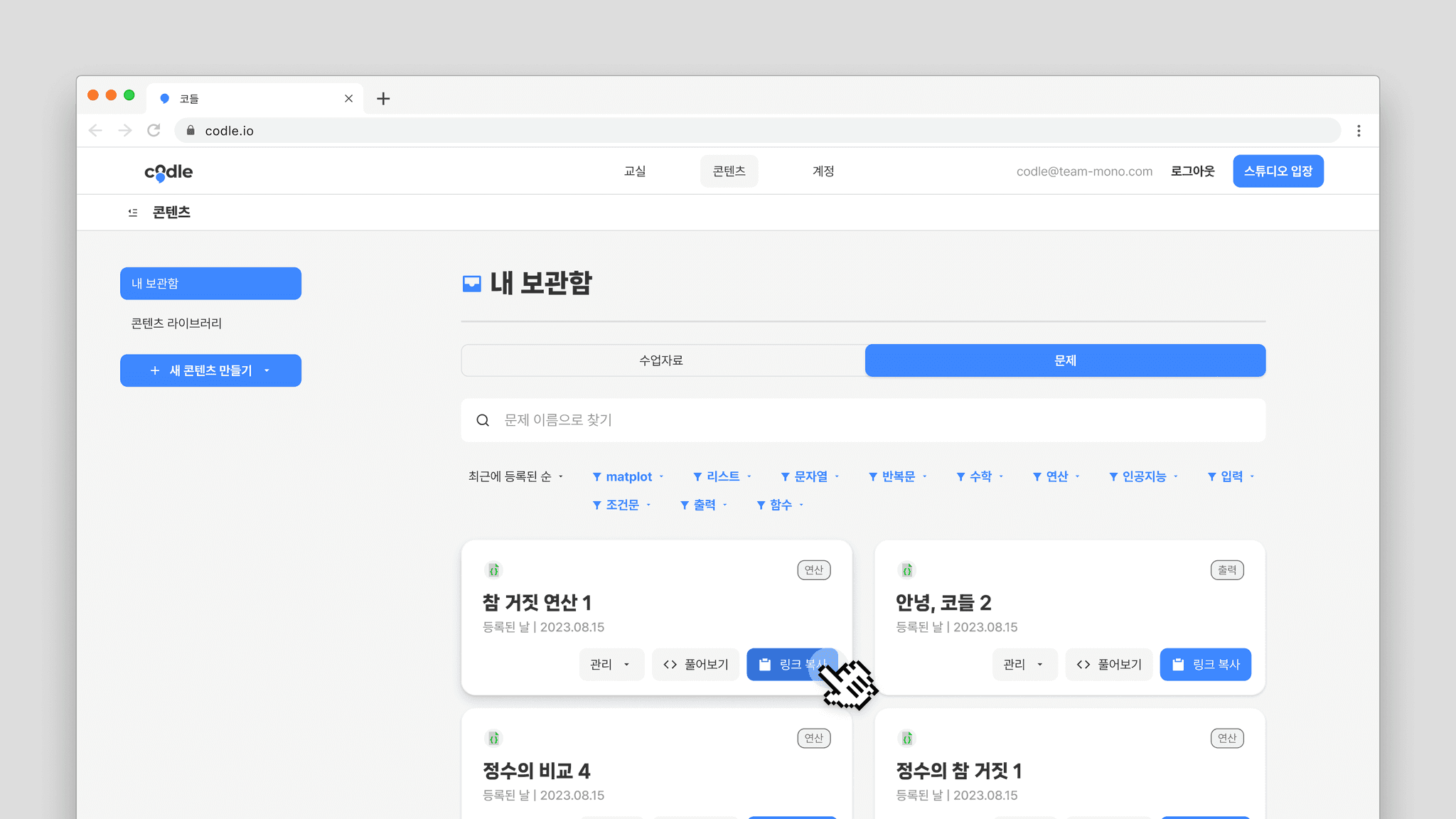Viewport: 1456px width, 819px height.
Task: Click the inbox icon beside the 내 보관함 heading
Action: click(471, 283)
